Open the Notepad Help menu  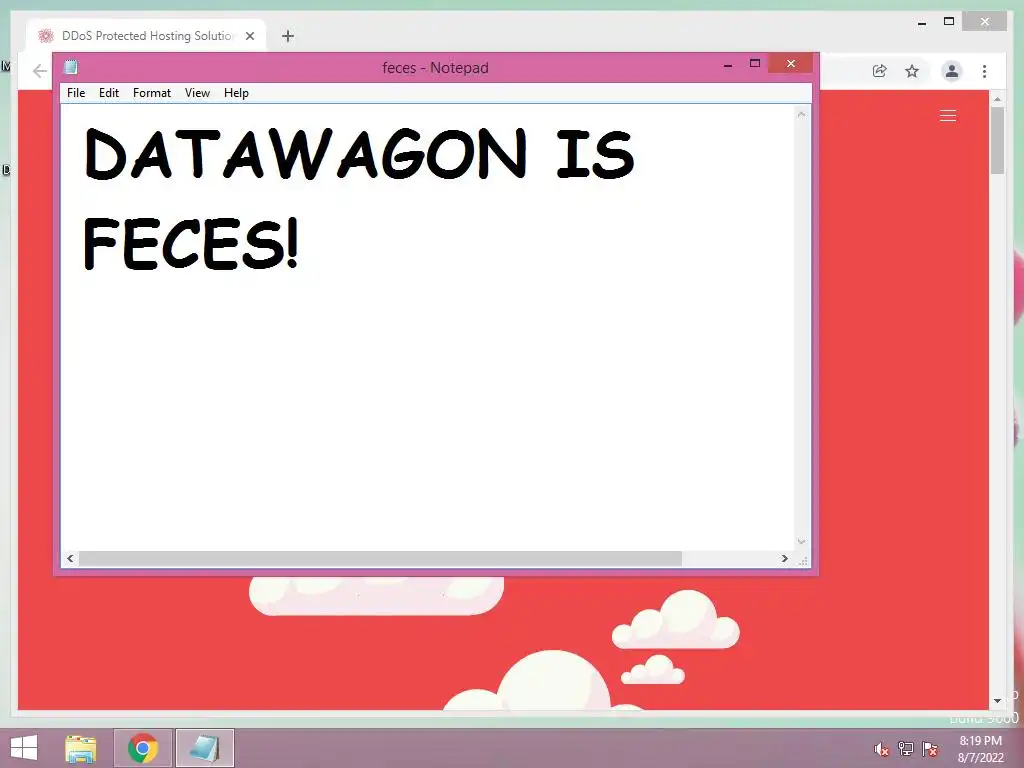(x=236, y=93)
